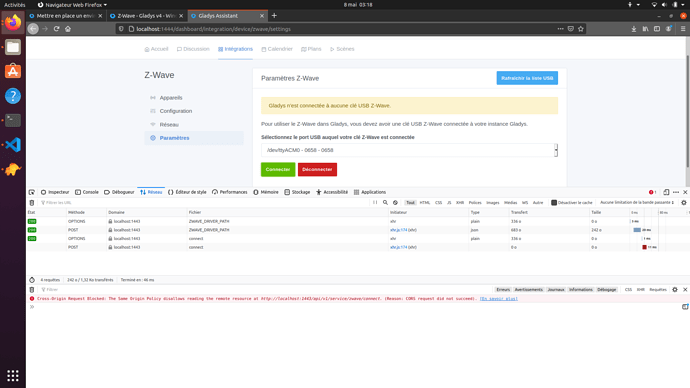The width and height of the screenshot is (690, 388).
Task: Open the En savoir plus link
Action: (x=499, y=299)
